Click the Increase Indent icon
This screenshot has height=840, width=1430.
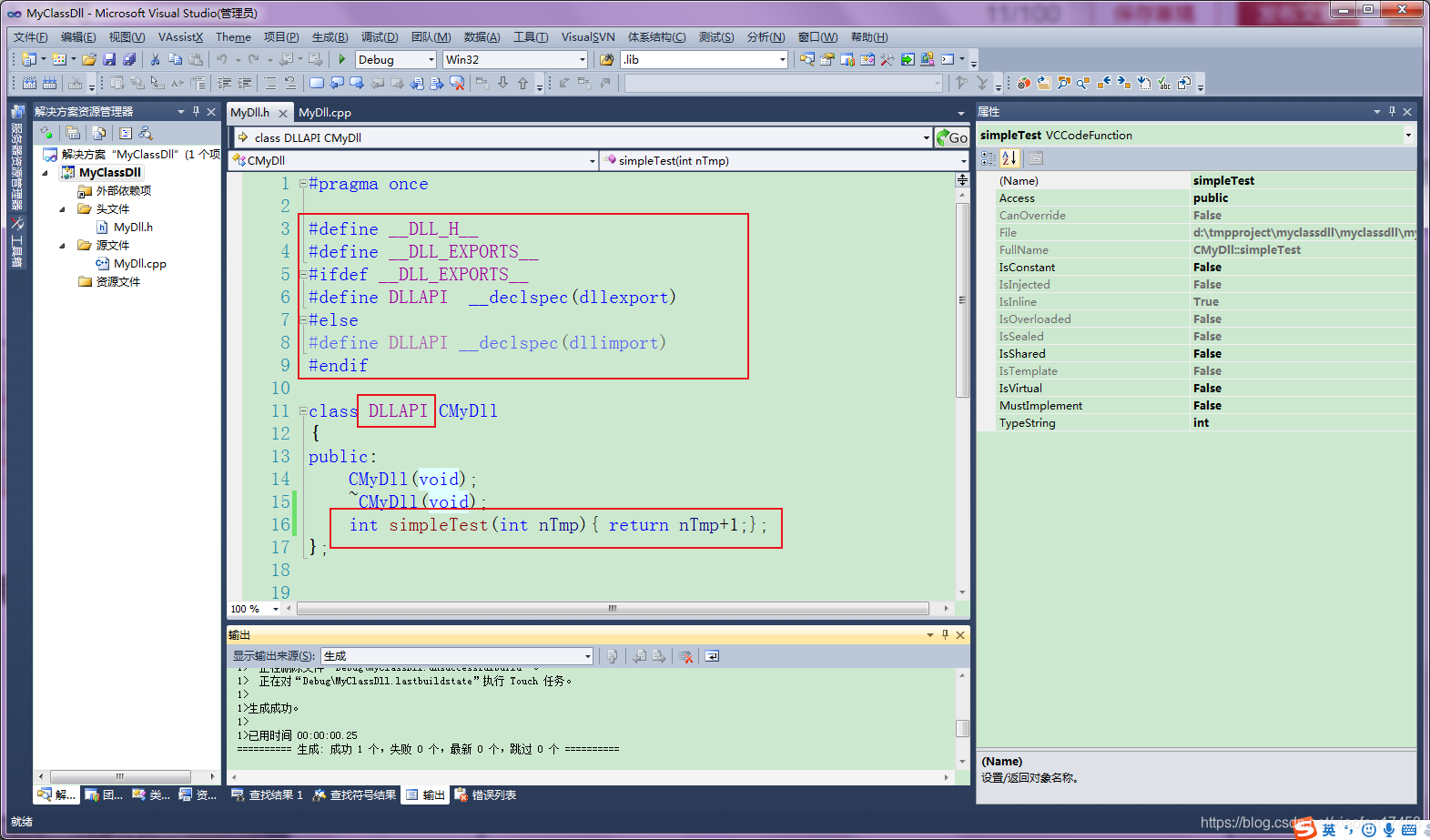click(x=244, y=83)
